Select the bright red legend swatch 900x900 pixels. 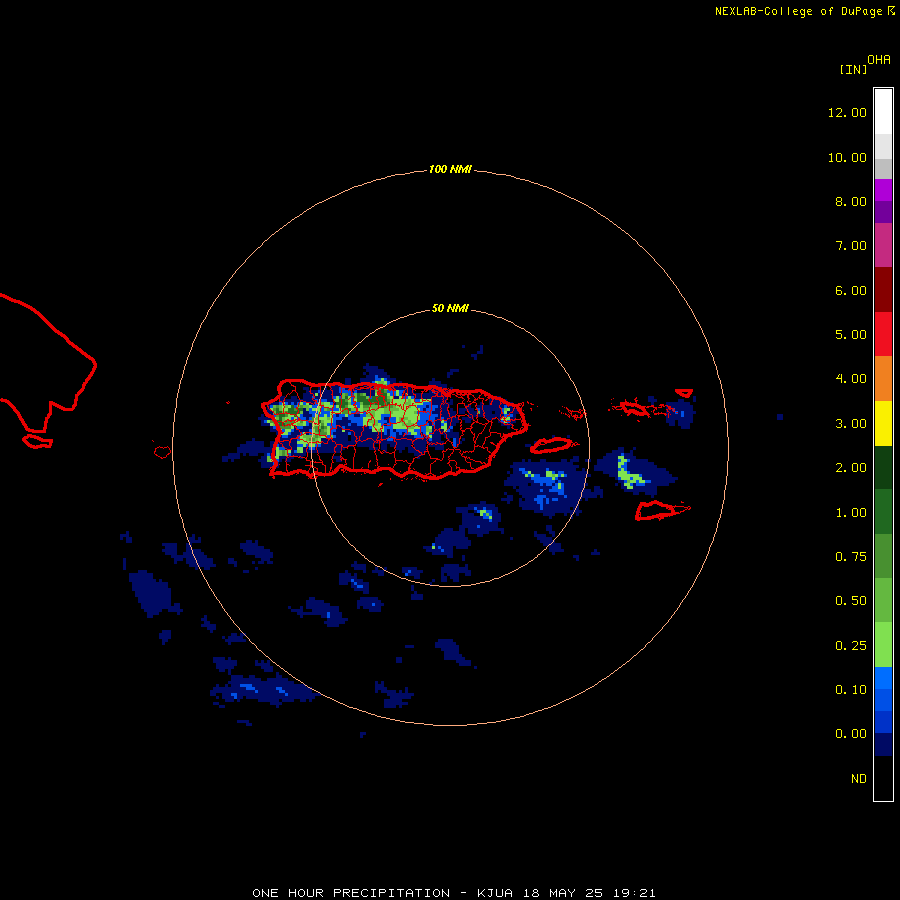click(883, 334)
